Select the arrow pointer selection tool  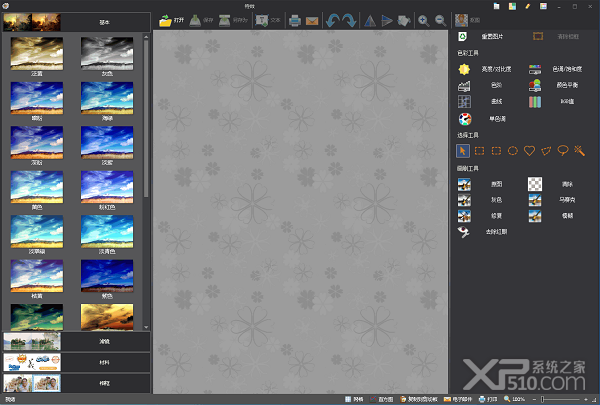tap(463, 151)
